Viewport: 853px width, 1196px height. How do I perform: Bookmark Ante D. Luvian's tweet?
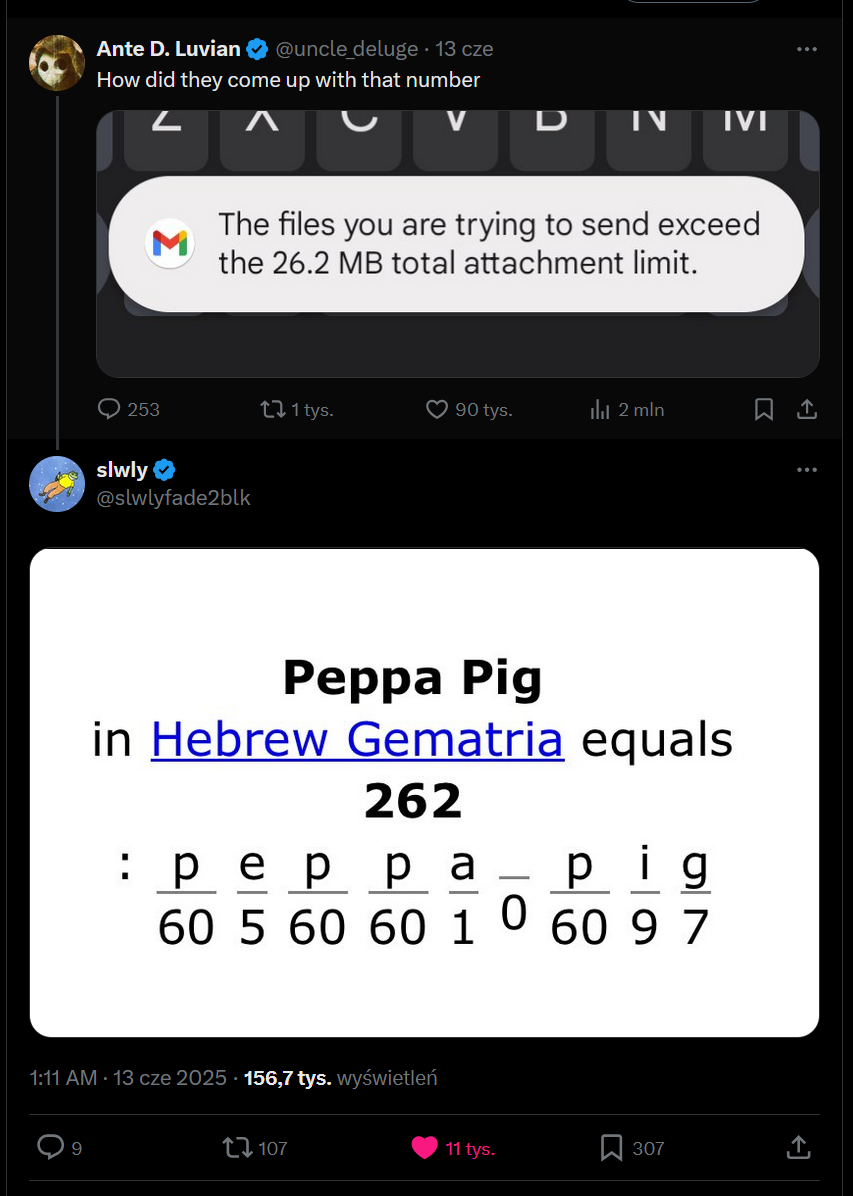pyautogui.click(x=764, y=409)
